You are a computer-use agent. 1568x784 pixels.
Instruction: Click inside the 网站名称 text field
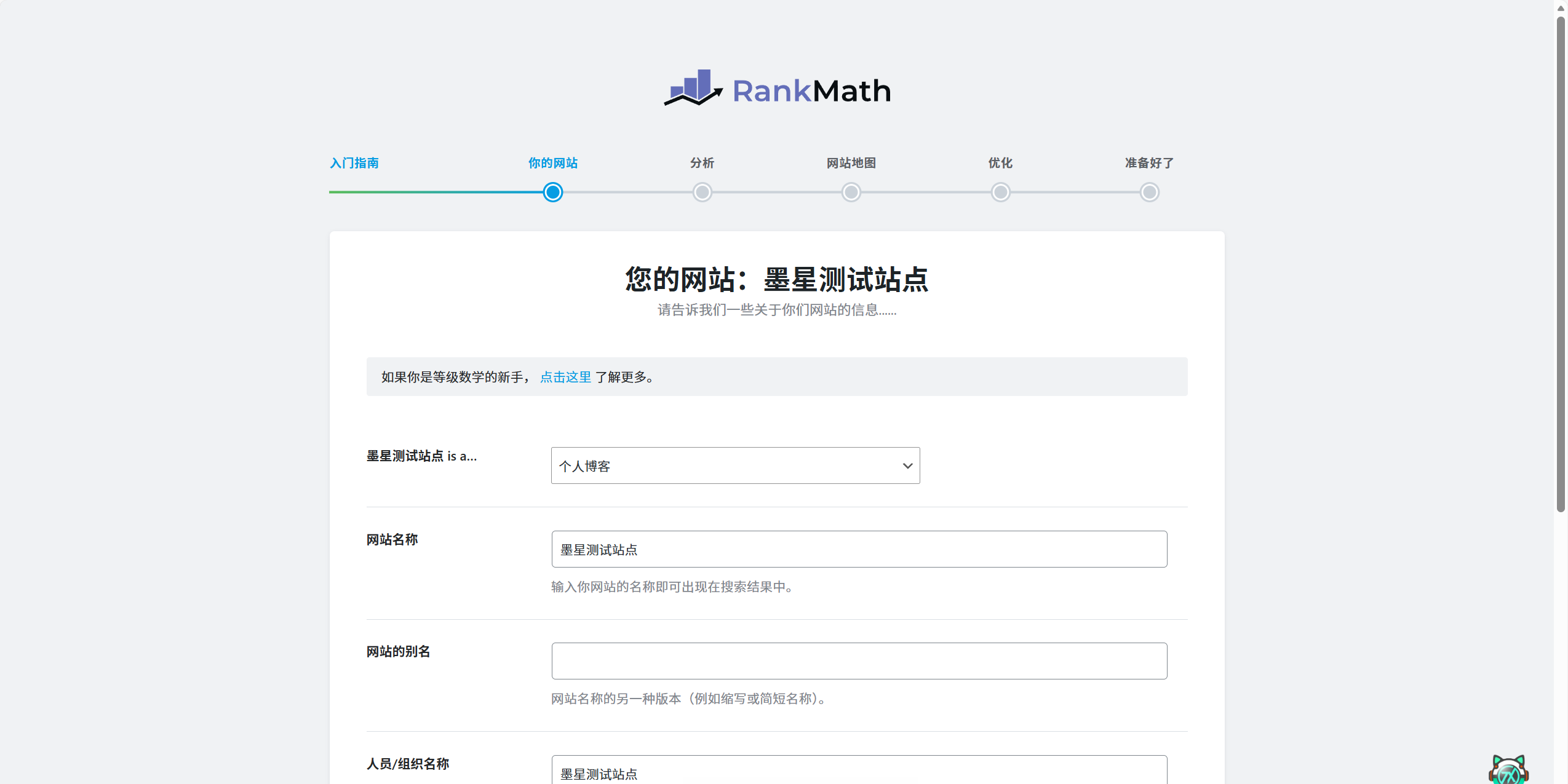[859, 548]
